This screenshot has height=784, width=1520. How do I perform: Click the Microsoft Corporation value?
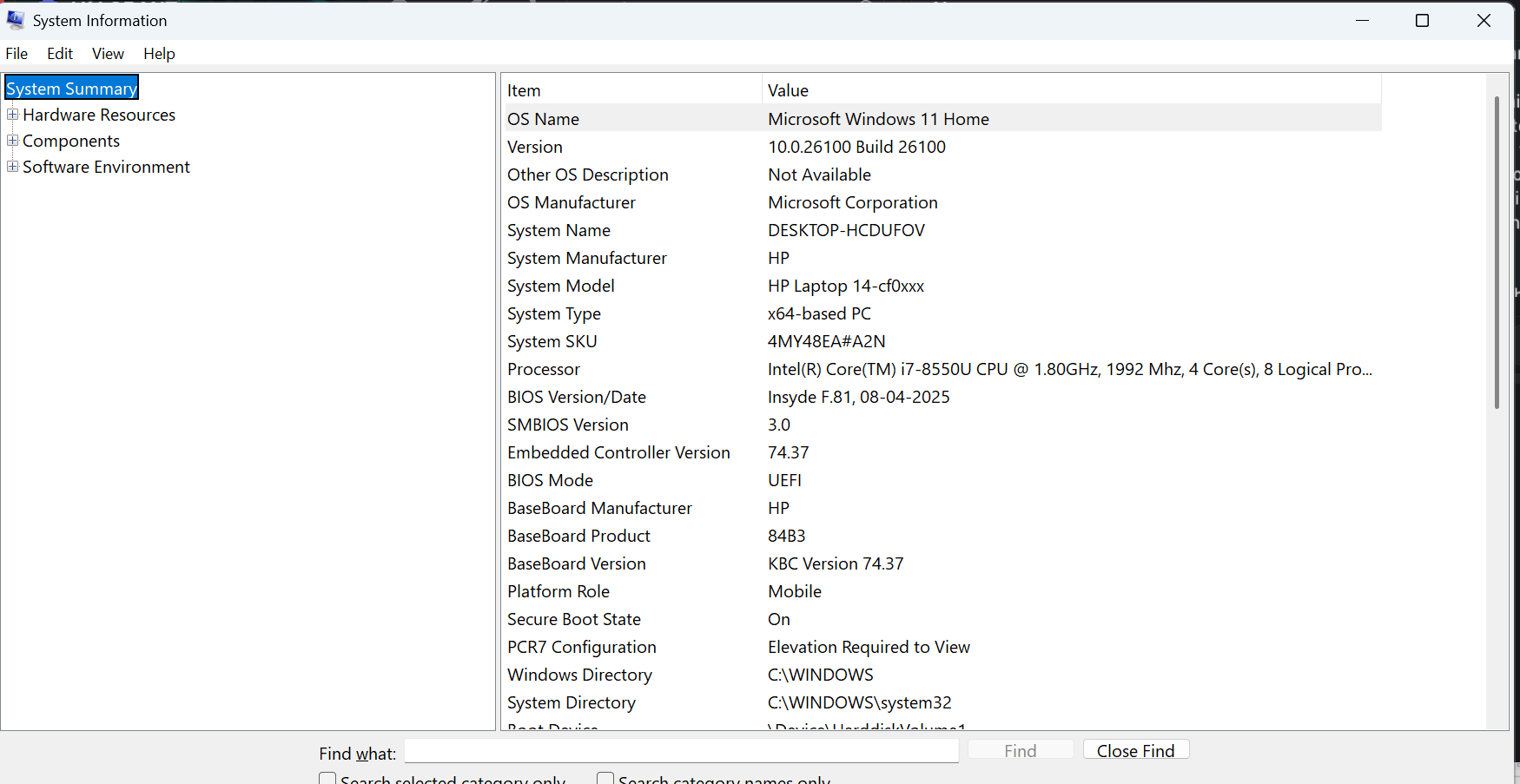click(853, 202)
